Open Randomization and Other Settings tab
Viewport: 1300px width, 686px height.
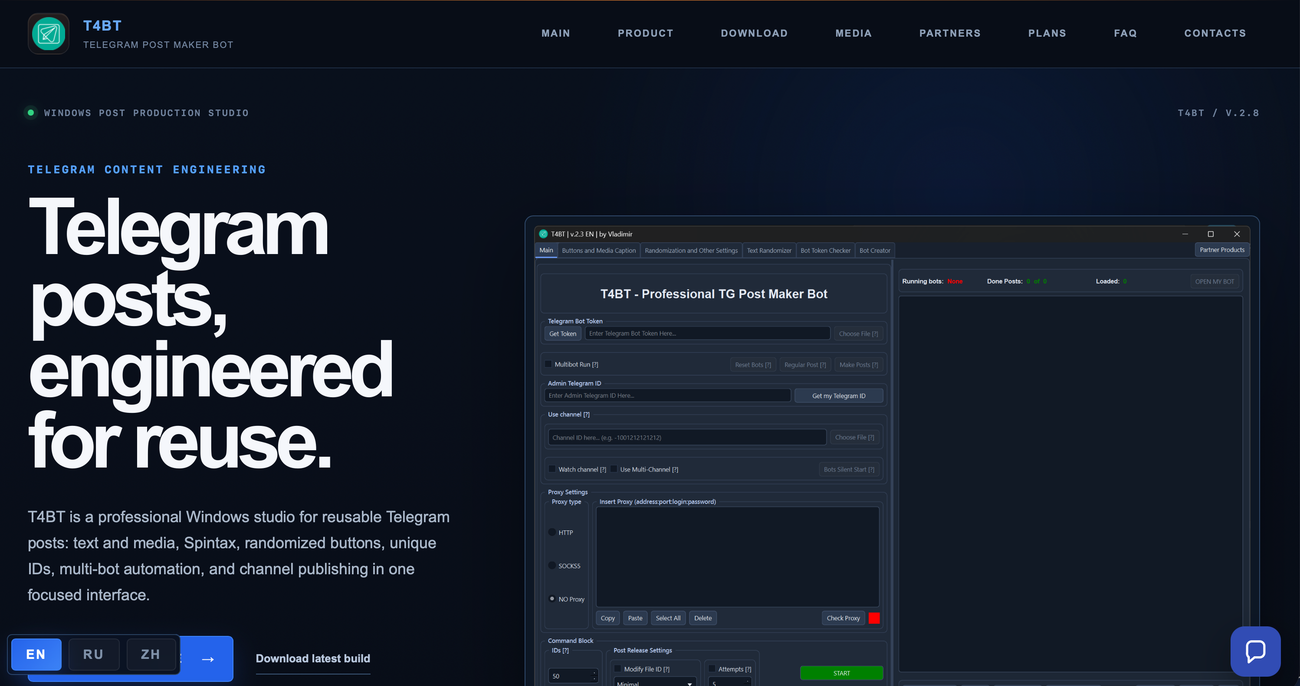691,251
